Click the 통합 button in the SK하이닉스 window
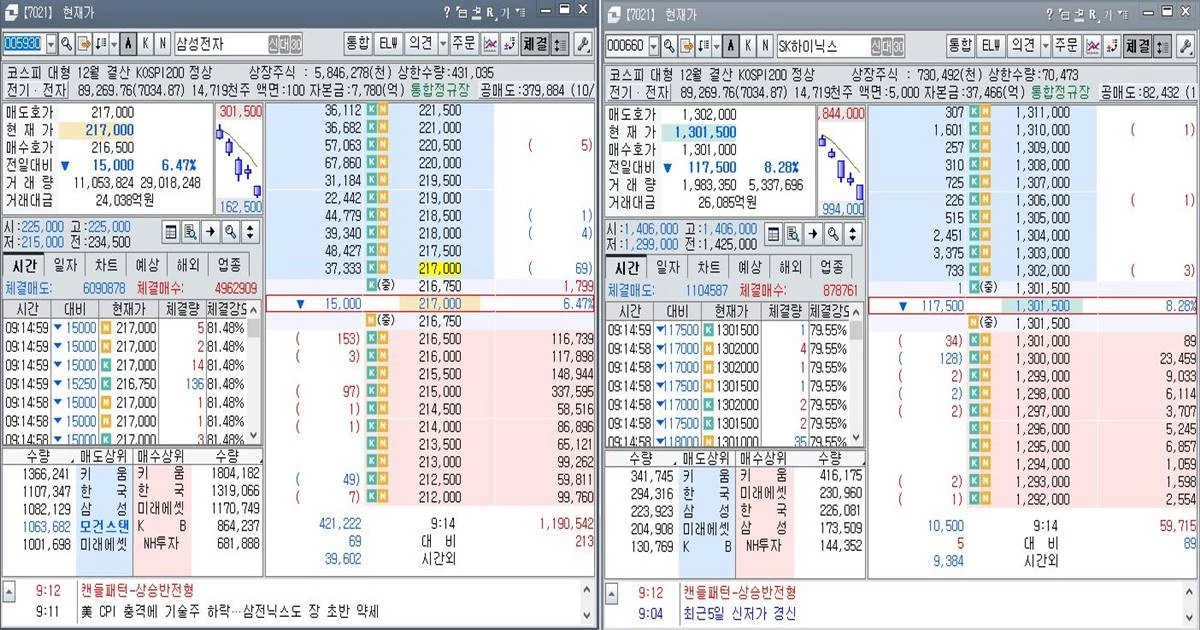 pos(961,45)
